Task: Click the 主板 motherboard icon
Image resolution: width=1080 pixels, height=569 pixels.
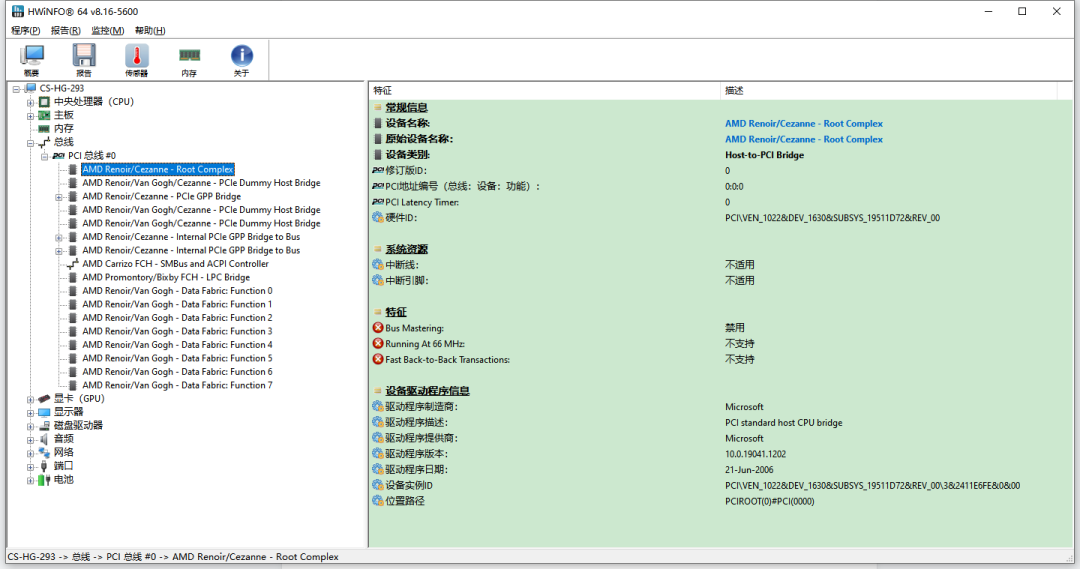Action: click(44, 115)
